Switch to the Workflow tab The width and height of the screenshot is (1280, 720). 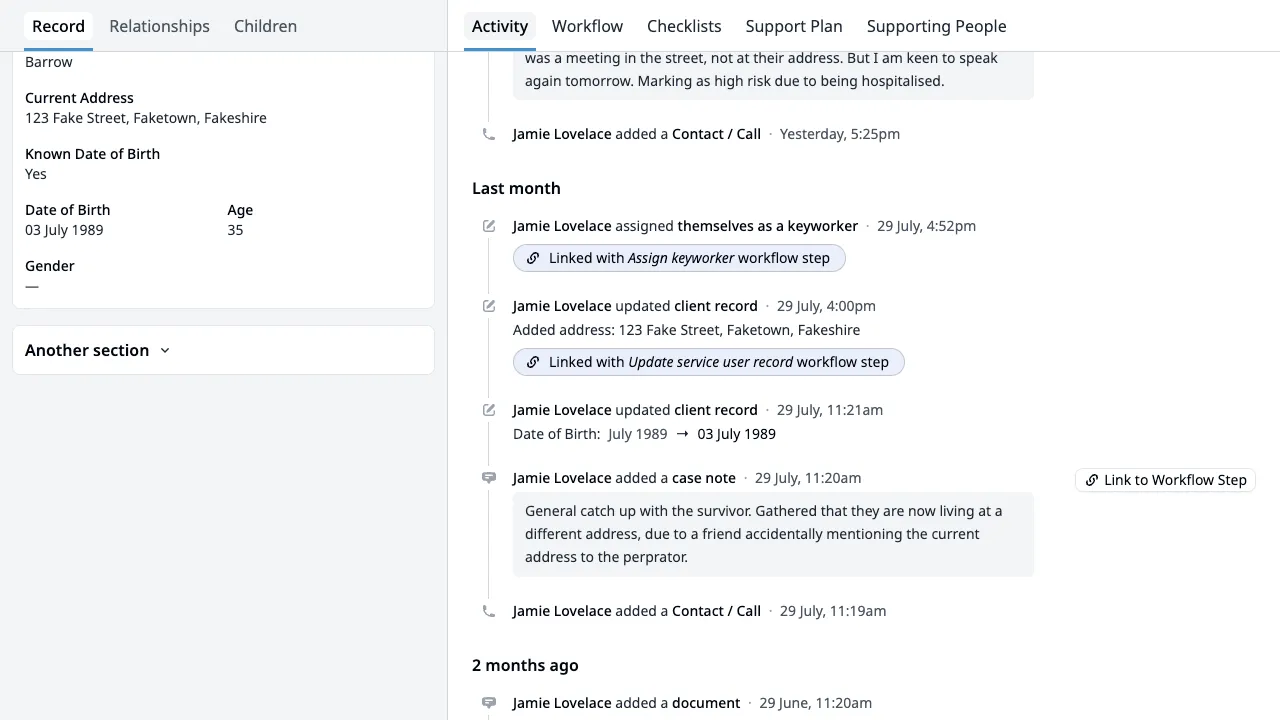pyautogui.click(x=587, y=26)
